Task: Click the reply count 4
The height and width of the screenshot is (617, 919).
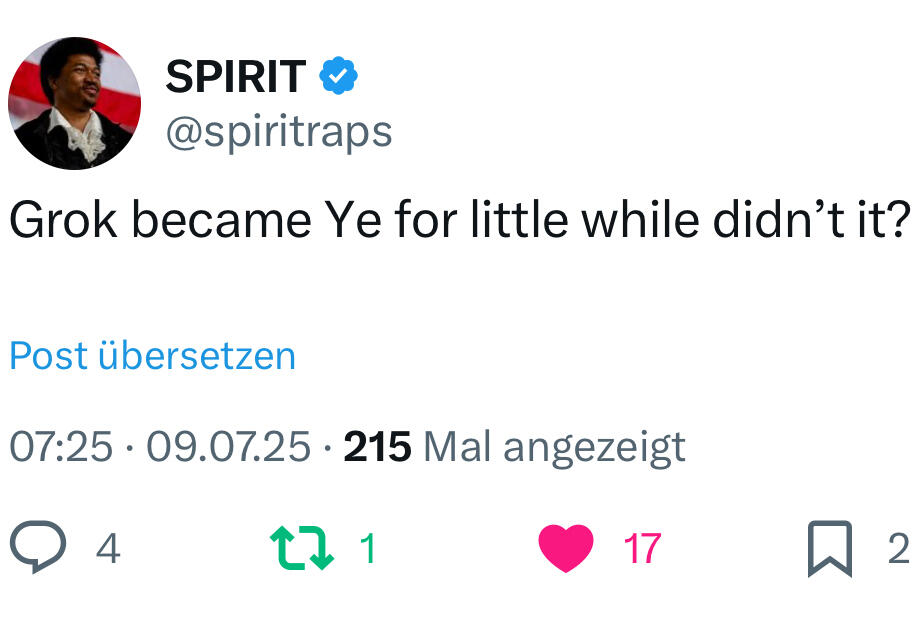Action: 108,549
